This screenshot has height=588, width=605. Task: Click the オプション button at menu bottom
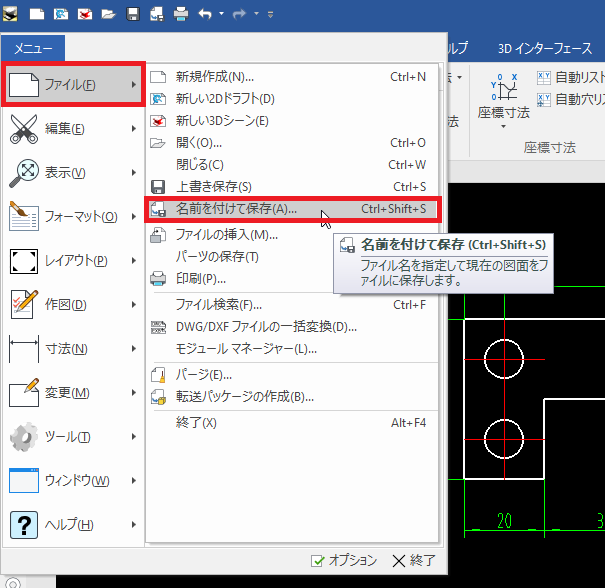point(343,560)
